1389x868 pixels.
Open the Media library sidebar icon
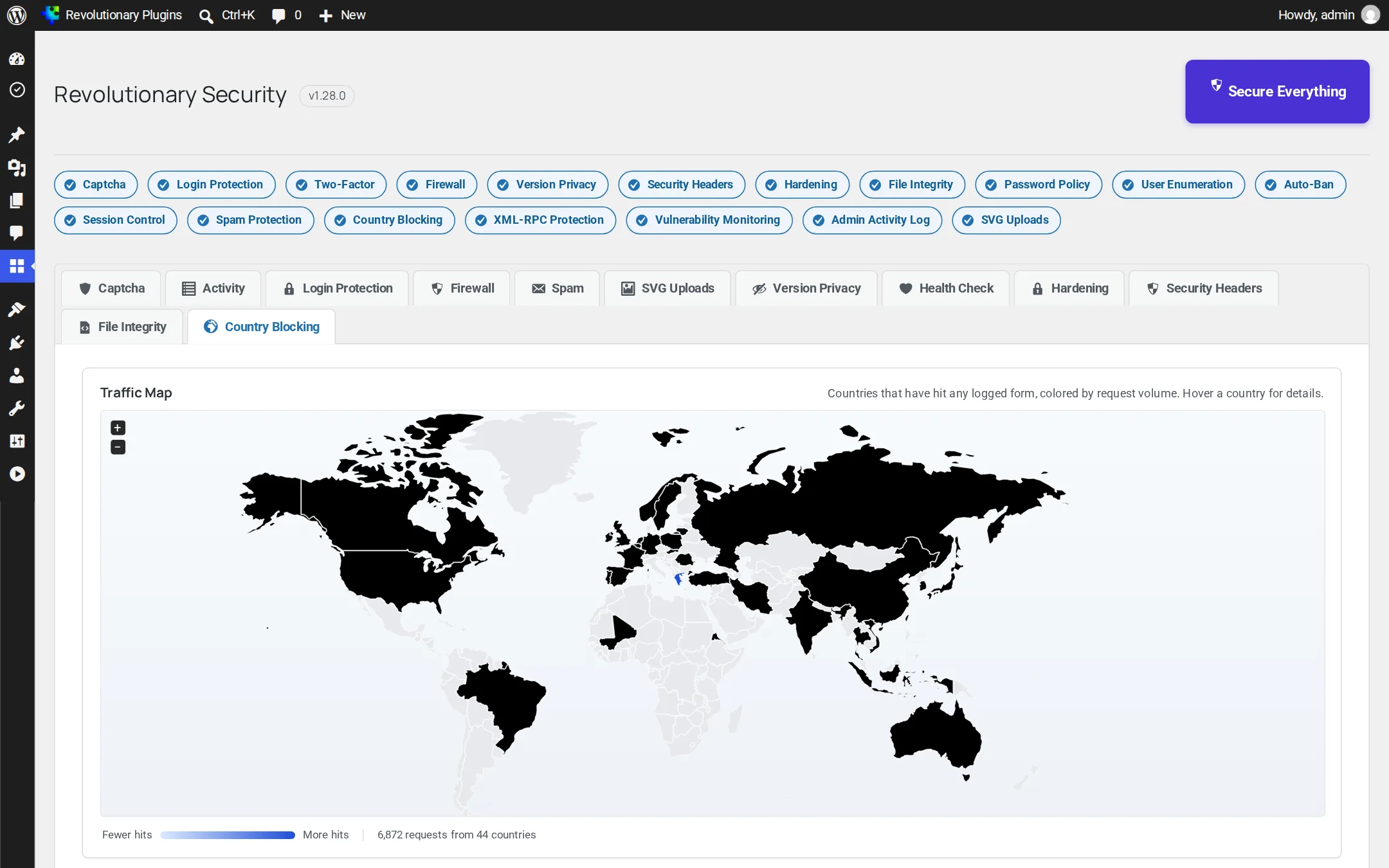coord(17,168)
